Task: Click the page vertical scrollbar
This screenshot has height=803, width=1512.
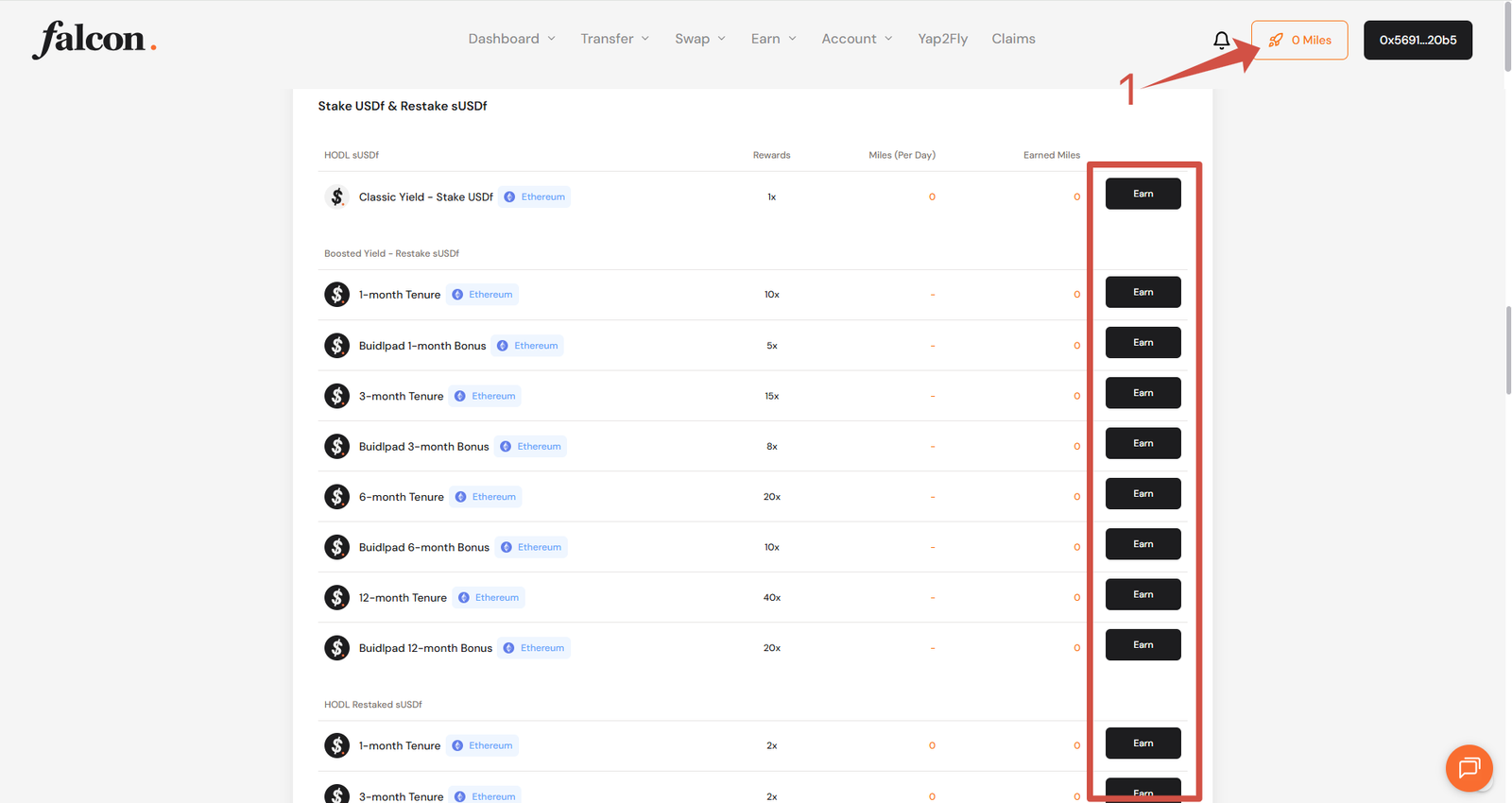Action: pyautogui.click(x=1506, y=350)
